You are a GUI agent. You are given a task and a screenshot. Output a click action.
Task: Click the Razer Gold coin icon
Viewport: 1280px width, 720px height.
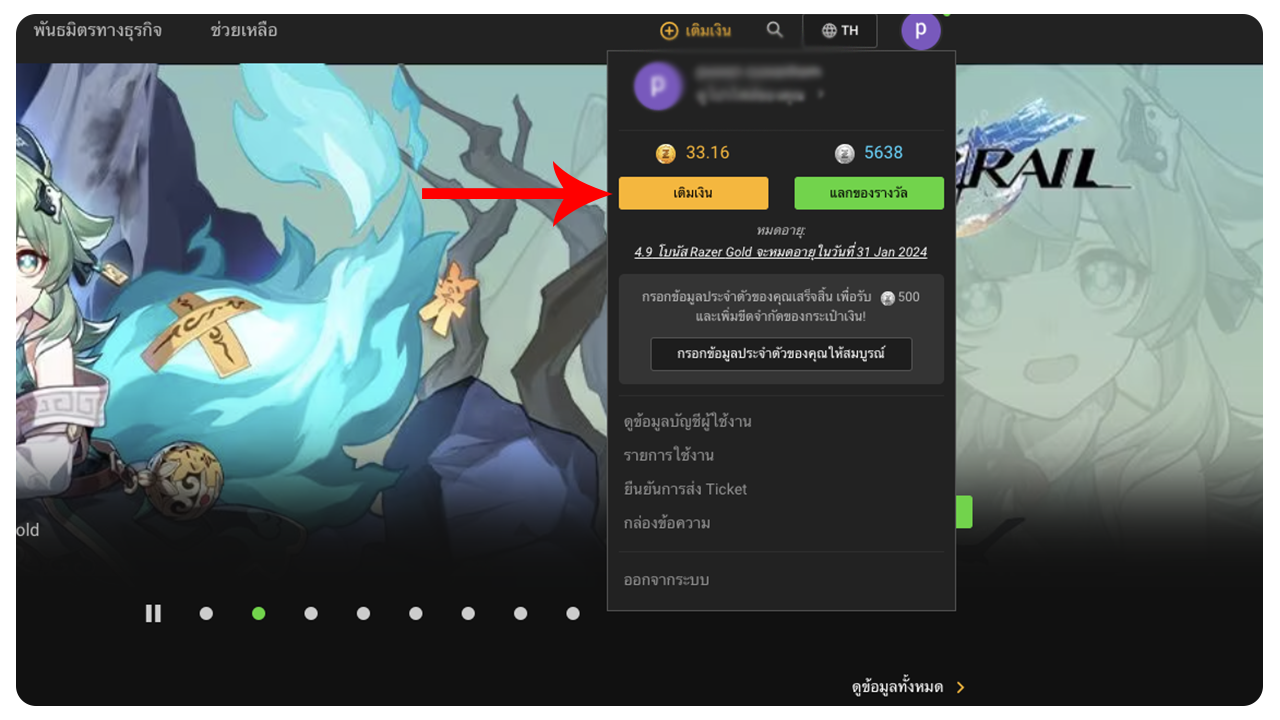(666, 153)
